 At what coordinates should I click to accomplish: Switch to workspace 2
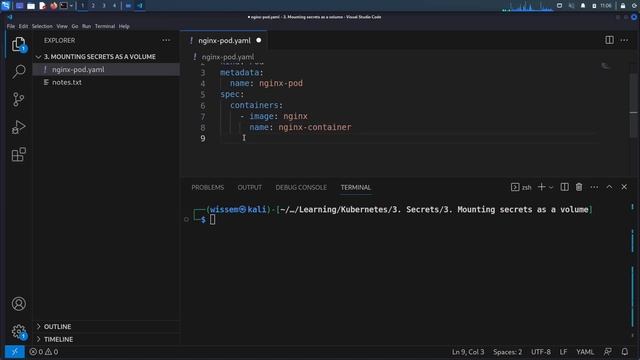point(93,6)
